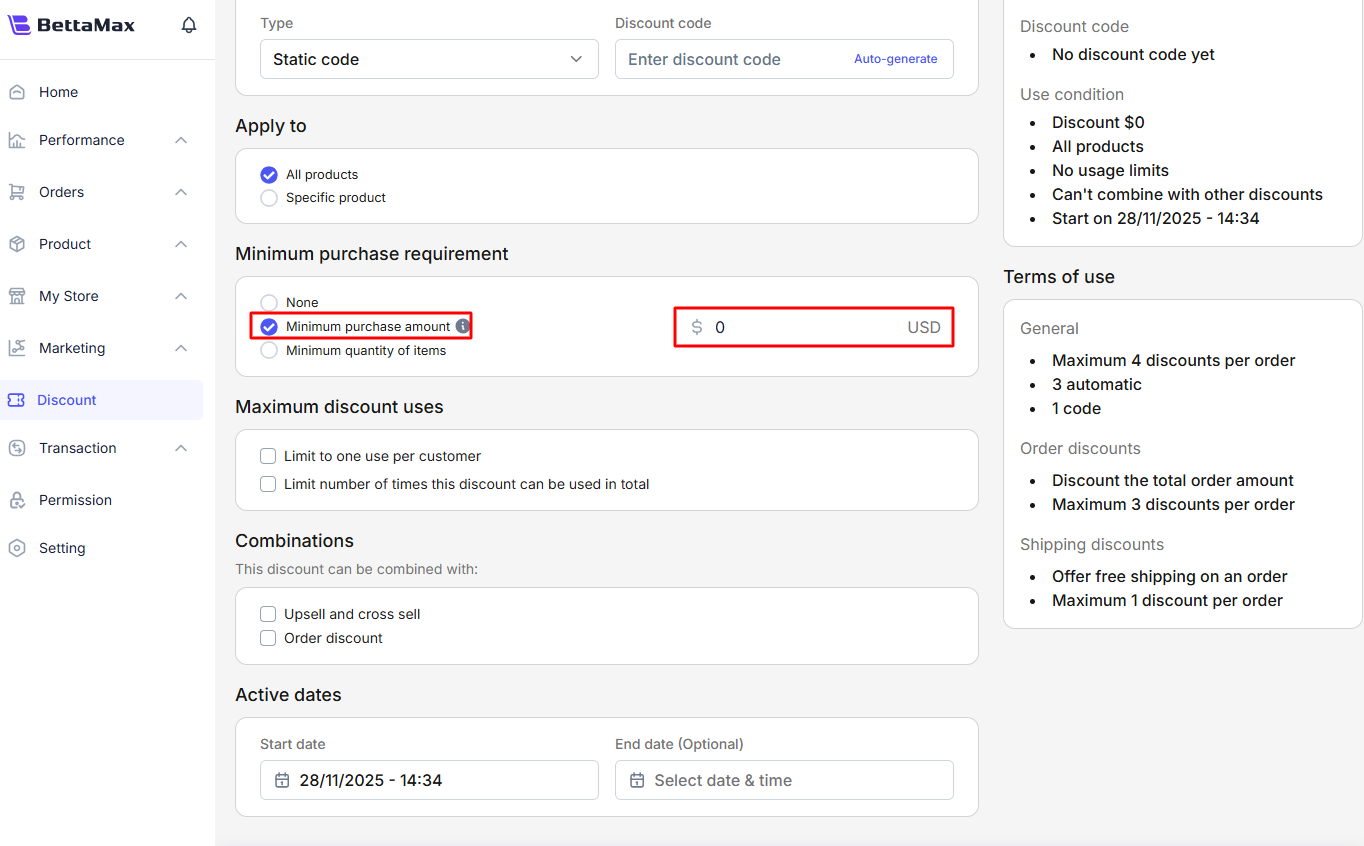Select the My Store icon
1364x846 pixels.
(18, 295)
